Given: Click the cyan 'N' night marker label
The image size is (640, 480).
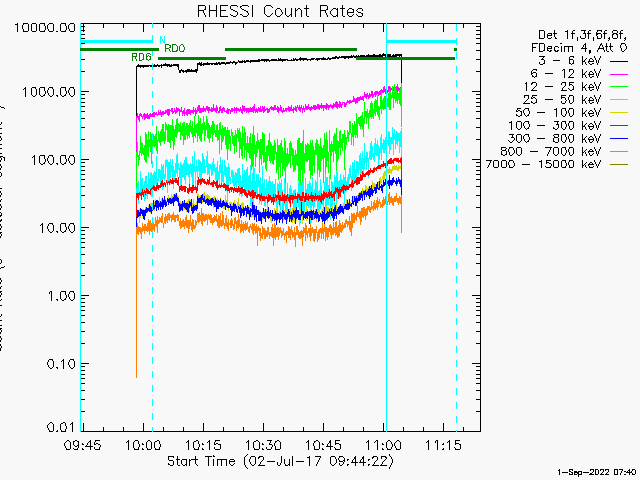Looking at the screenshot, I should pyautogui.click(x=162, y=40).
